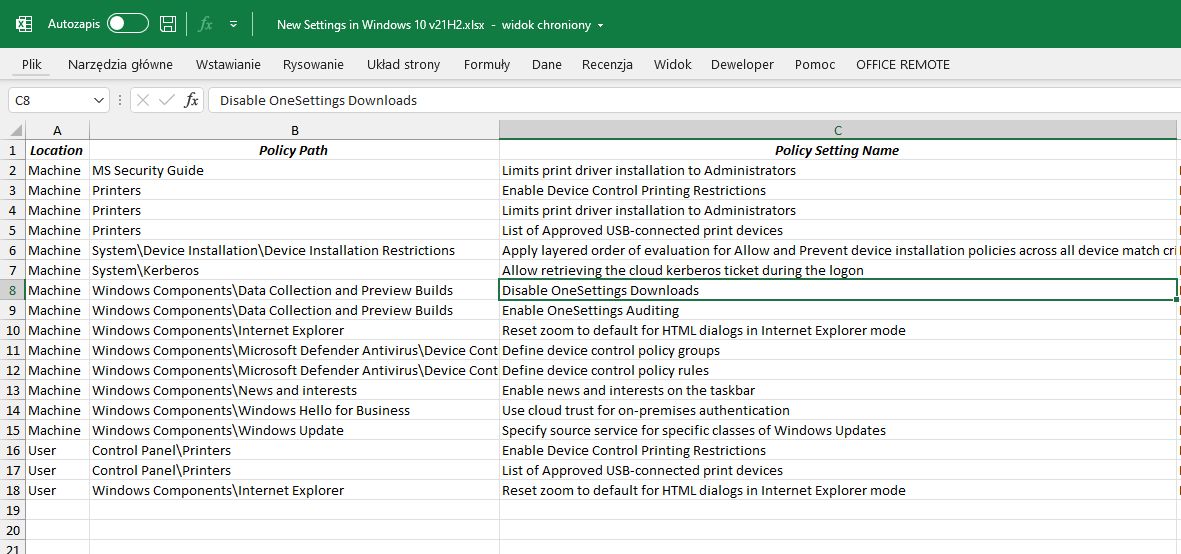
Task: Switch to OFFICE REMOTE tab
Action: click(903, 65)
